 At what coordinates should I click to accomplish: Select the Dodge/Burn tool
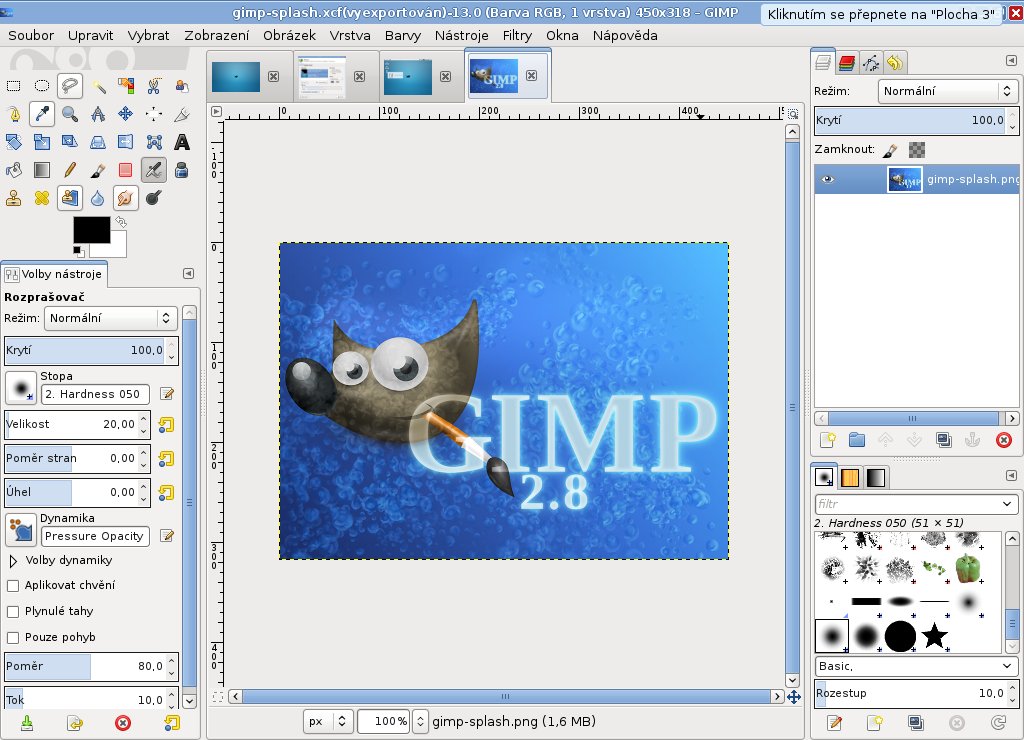click(x=154, y=198)
